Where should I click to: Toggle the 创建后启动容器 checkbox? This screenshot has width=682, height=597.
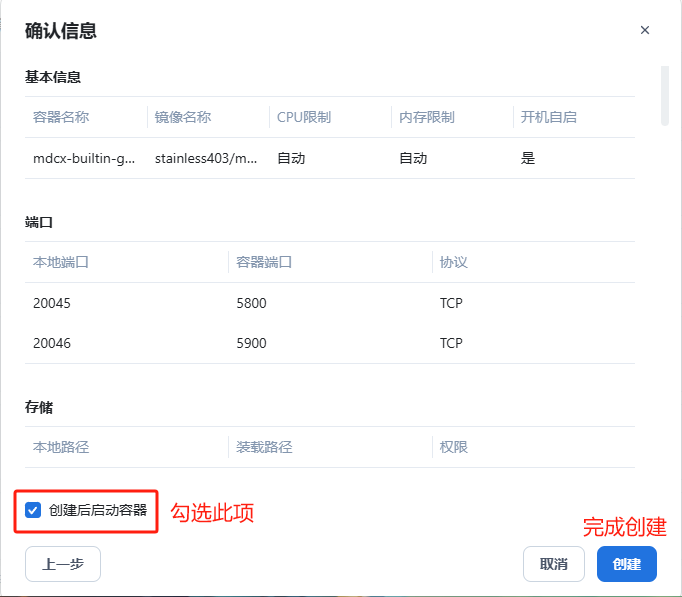click(x=33, y=510)
